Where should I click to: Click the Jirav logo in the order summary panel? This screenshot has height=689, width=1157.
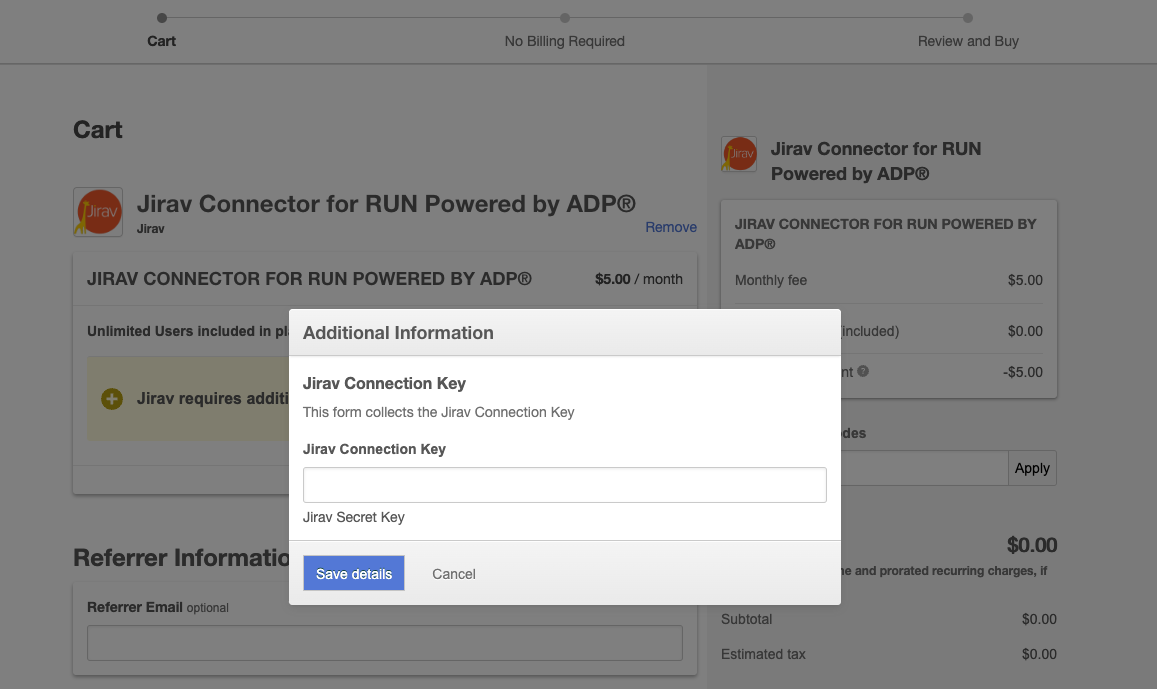[739, 155]
